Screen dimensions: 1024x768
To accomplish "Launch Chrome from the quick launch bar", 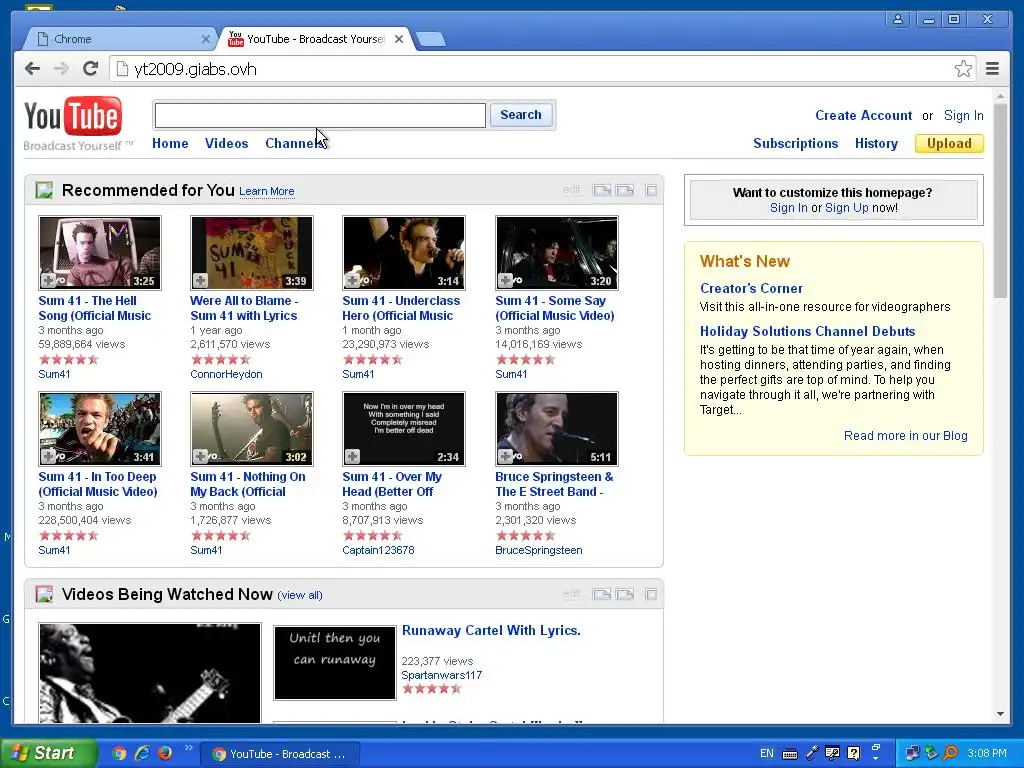I will click(x=119, y=753).
